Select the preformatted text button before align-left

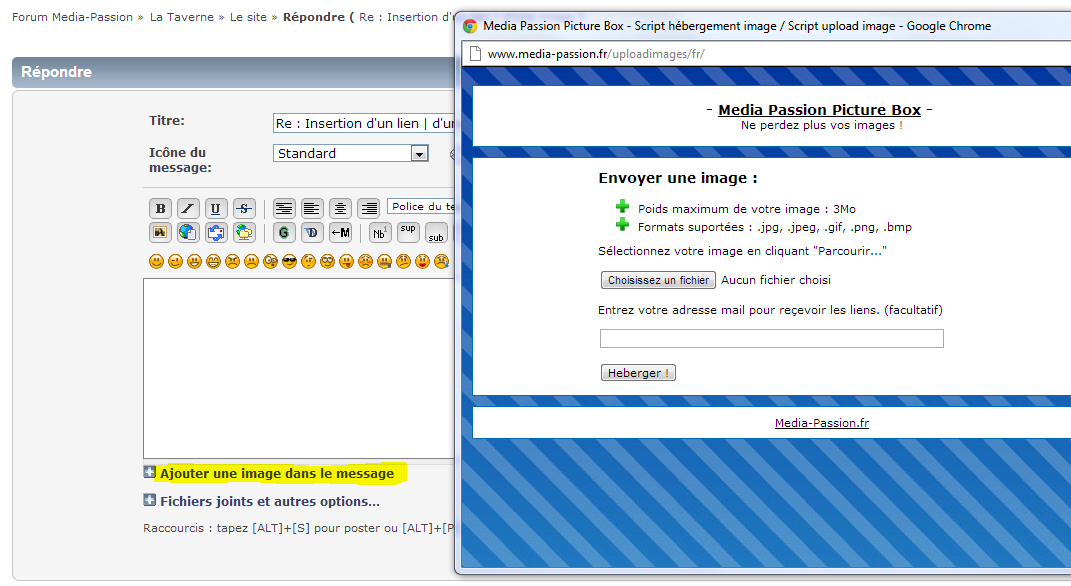284,208
